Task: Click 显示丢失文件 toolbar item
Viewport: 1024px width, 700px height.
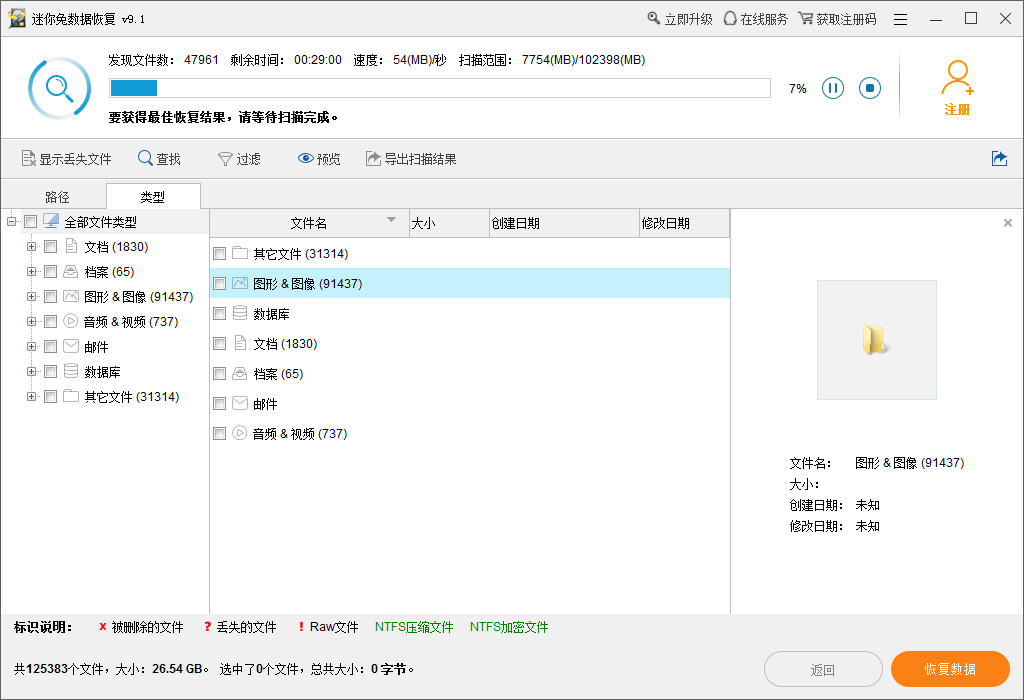Action: pyautogui.click(x=67, y=159)
